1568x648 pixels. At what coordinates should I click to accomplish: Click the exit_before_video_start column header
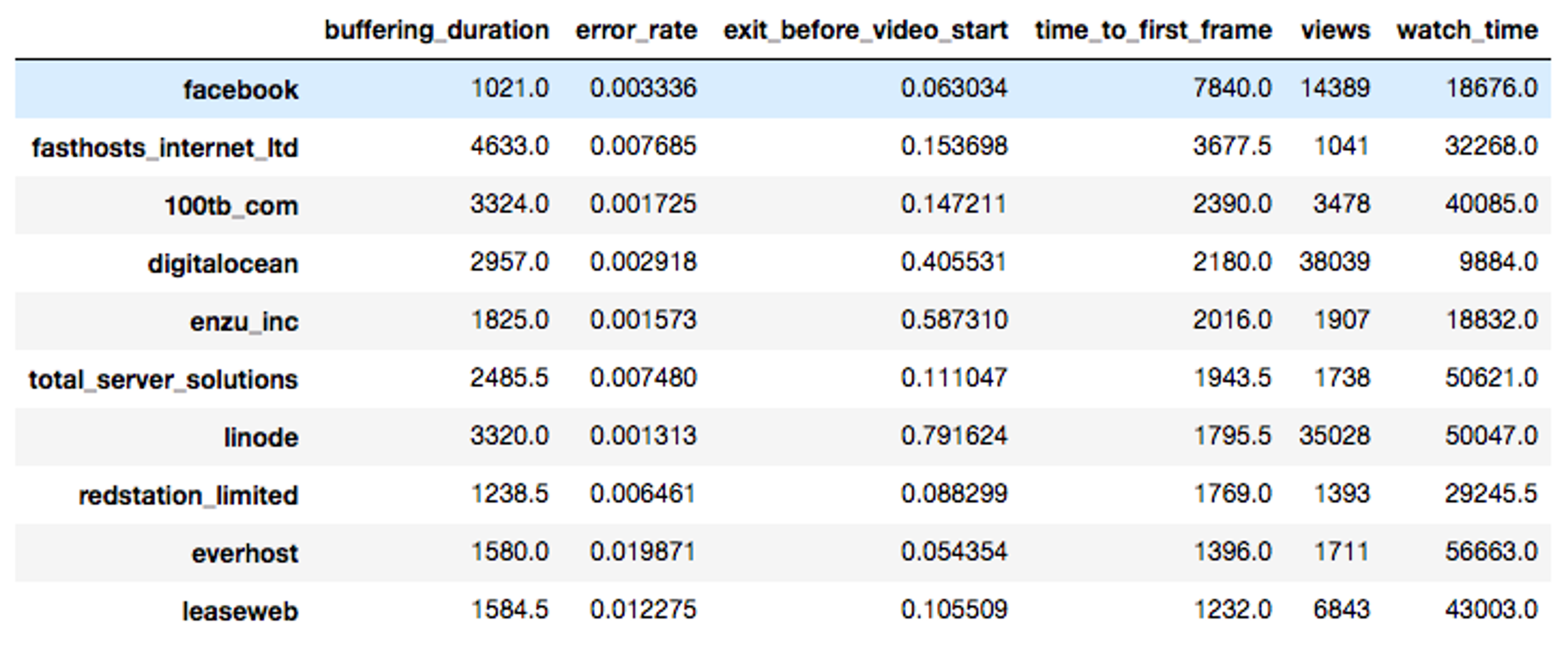click(865, 31)
